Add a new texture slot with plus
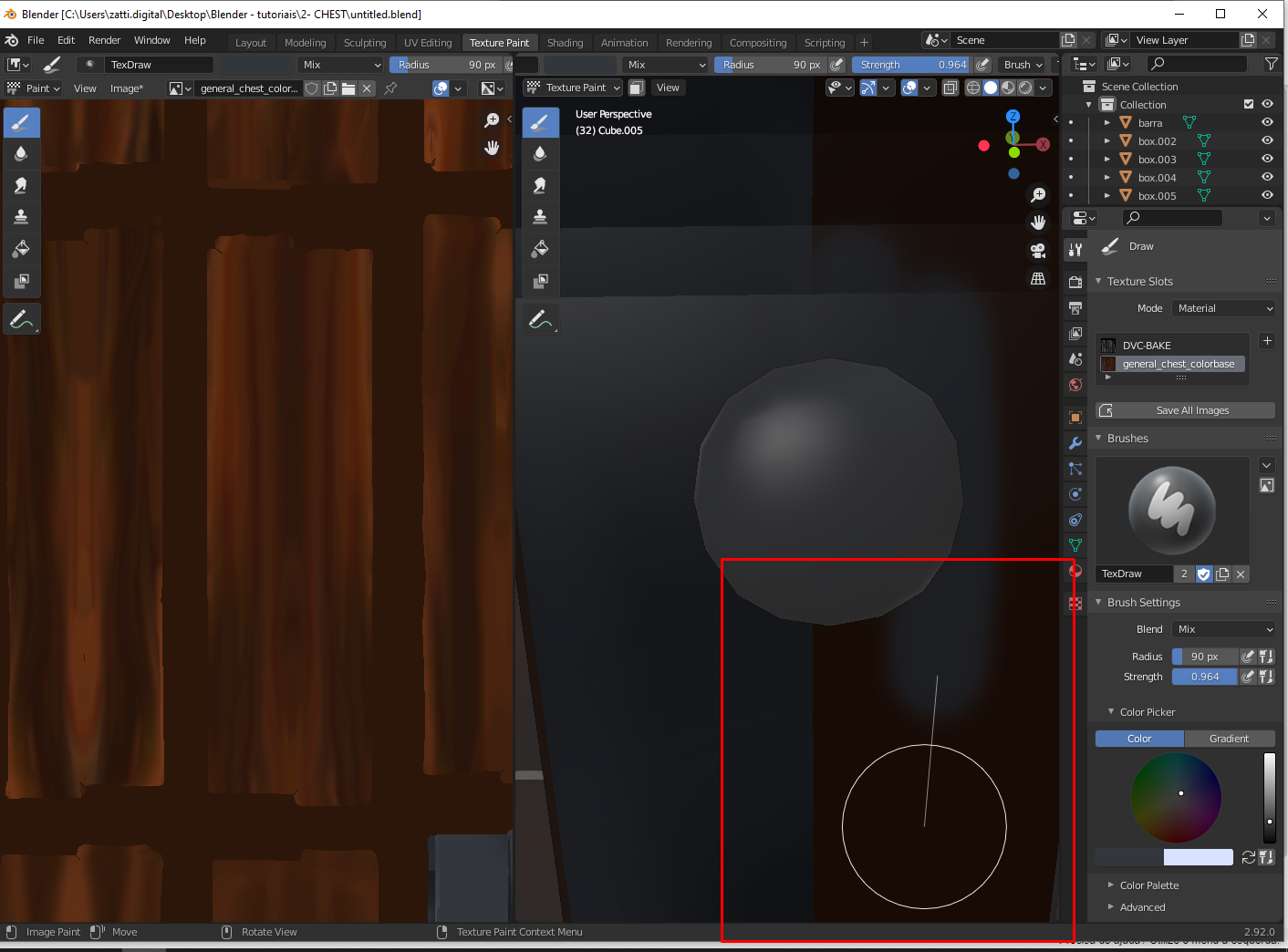1288x952 pixels. click(1267, 341)
